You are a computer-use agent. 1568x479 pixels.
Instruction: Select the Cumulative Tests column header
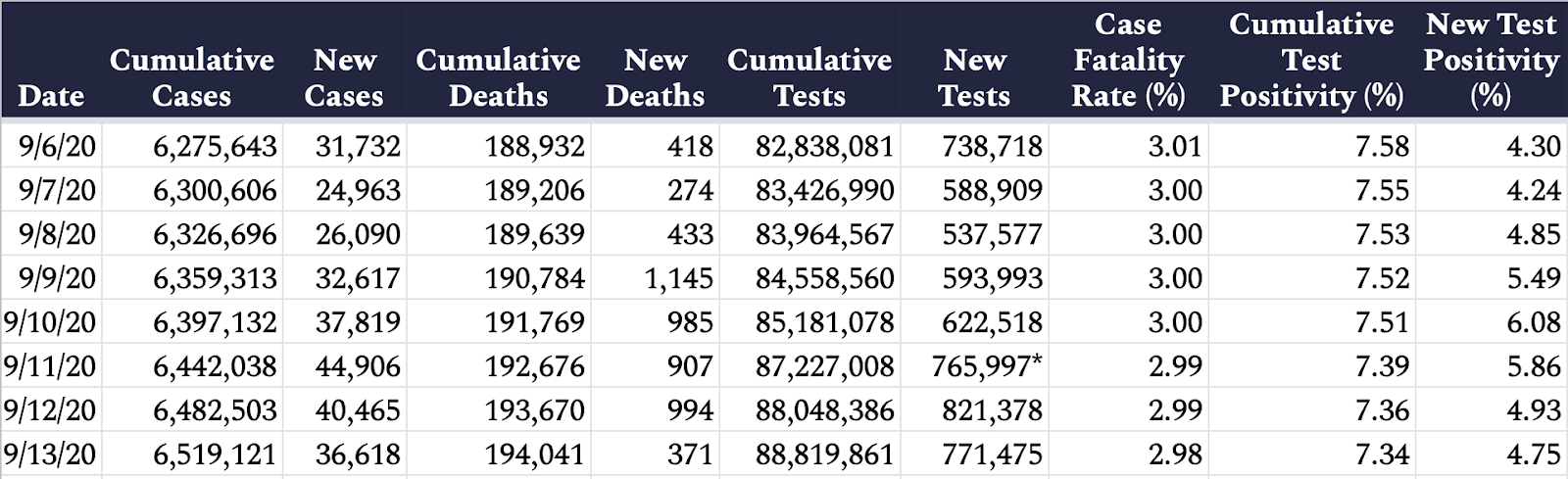(x=809, y=77)
